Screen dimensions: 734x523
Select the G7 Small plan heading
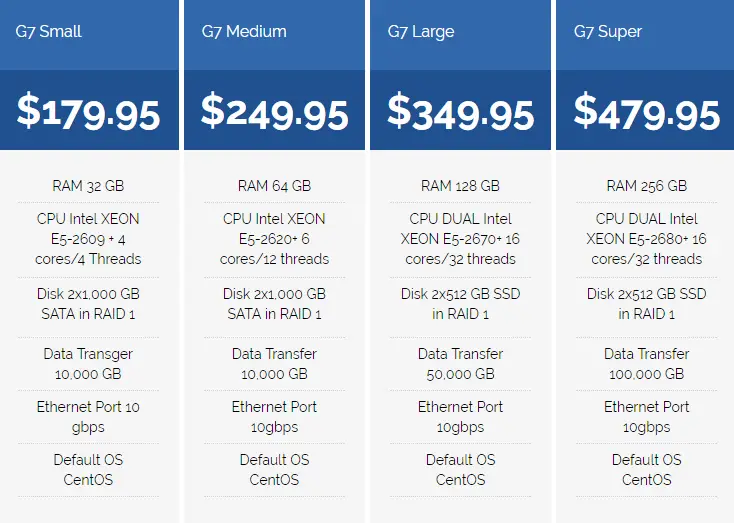tap(48, 31)
